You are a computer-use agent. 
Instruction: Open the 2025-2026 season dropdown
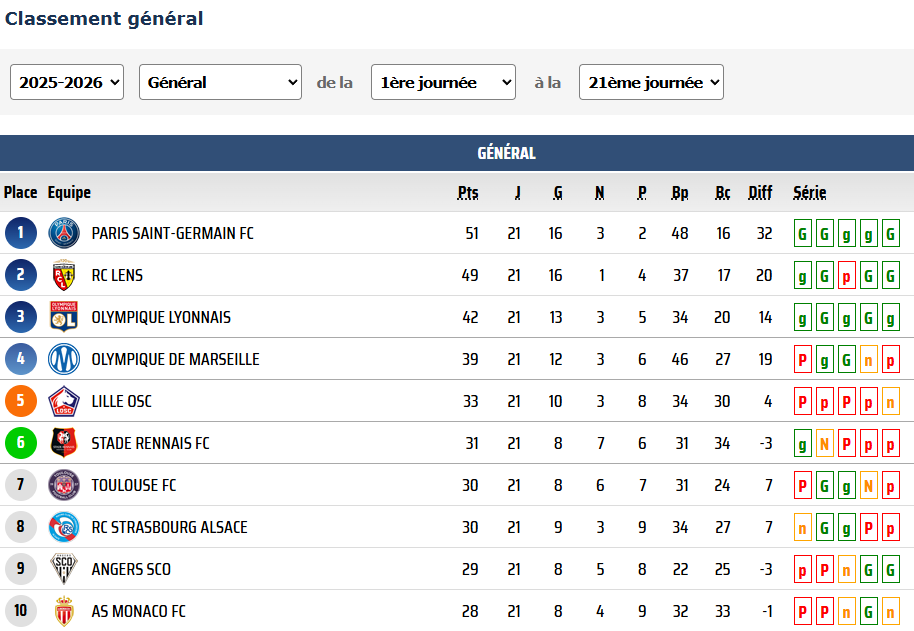click(67, 82)
